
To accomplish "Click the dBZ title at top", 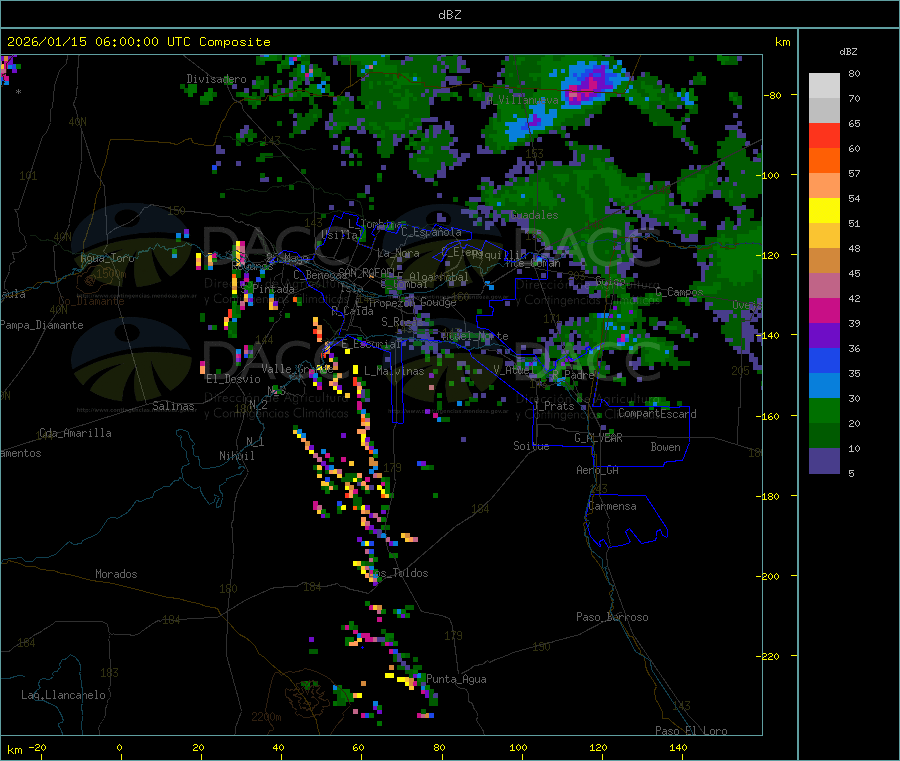I will (x=449, y=15).
